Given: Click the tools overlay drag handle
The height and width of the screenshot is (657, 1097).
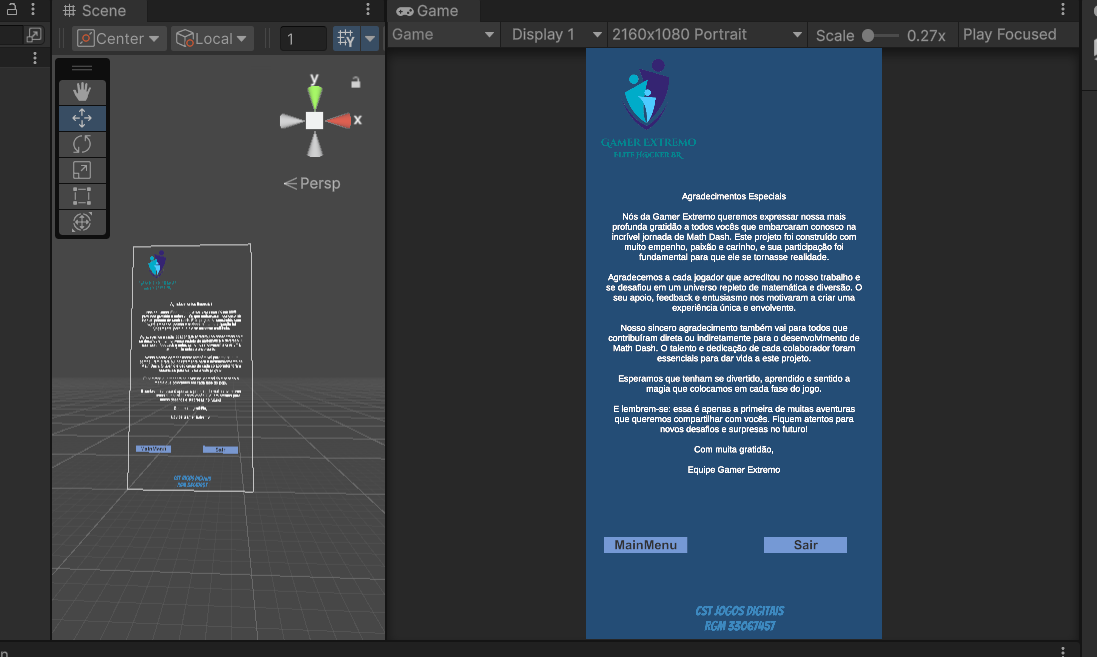Looking at the screenshot, I should (82, 69).
